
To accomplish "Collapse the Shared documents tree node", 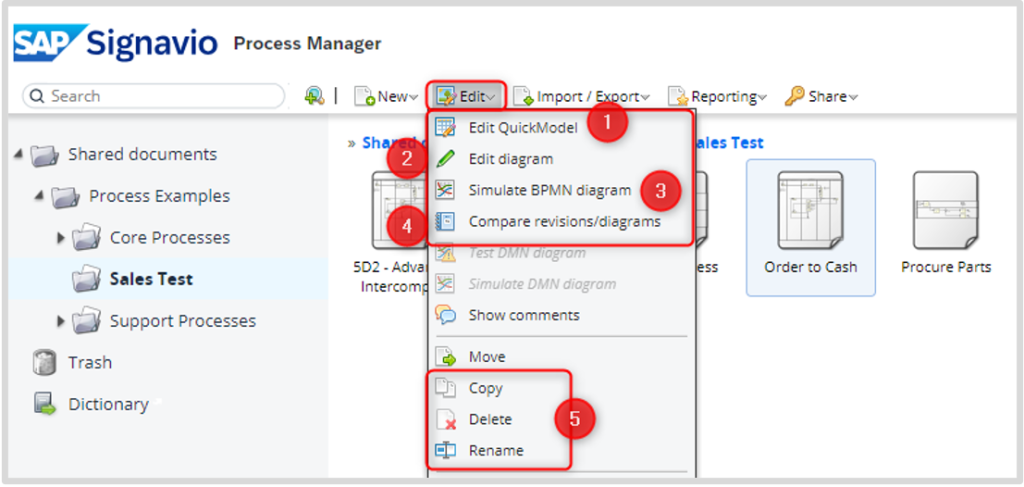I will click(18, 154).
